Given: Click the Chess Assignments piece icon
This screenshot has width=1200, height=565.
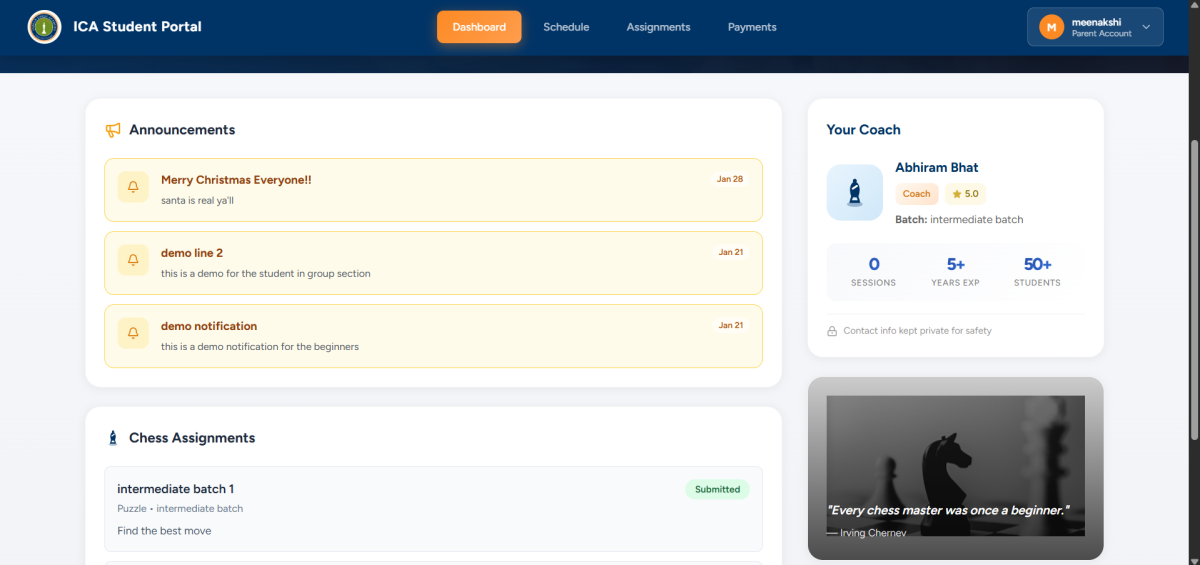Looking at the screenshot, I should [x=113, y=438].
